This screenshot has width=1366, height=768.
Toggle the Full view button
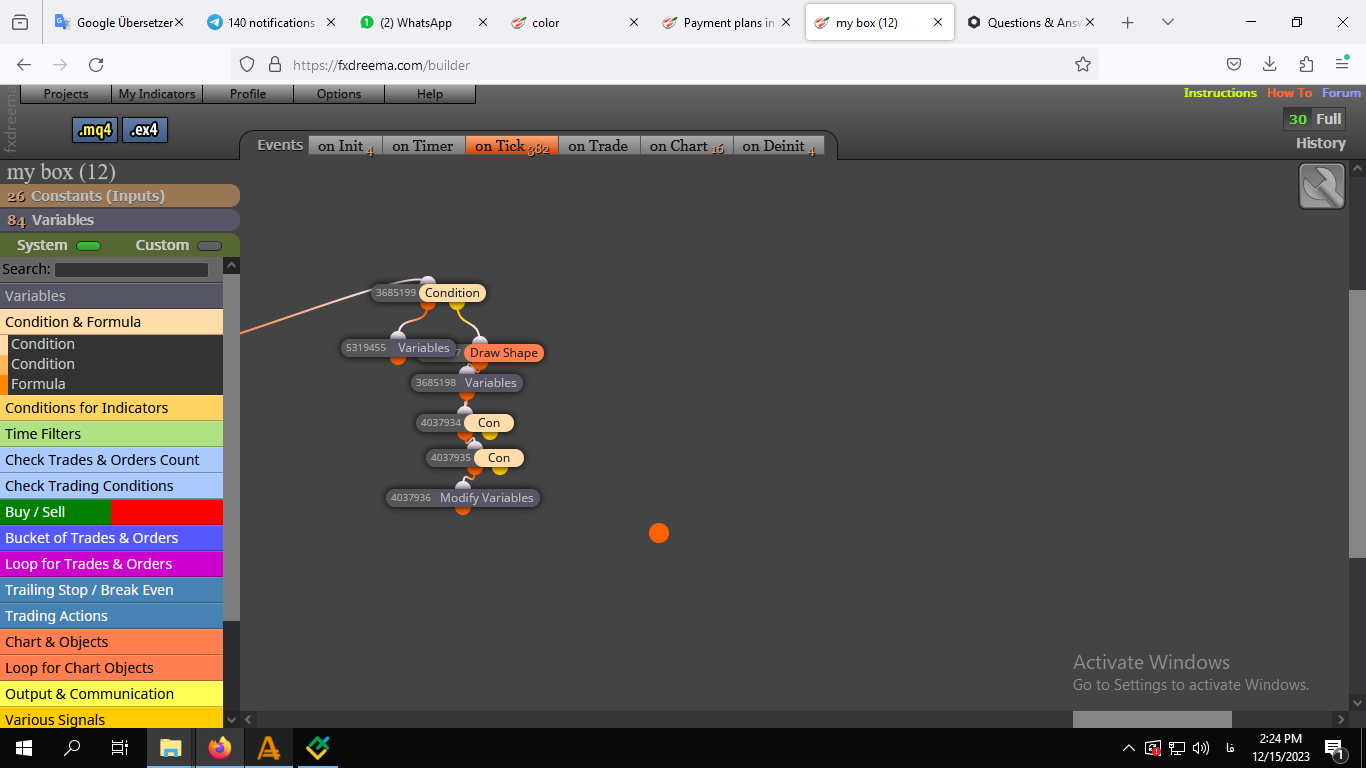tap(1328, 119)
